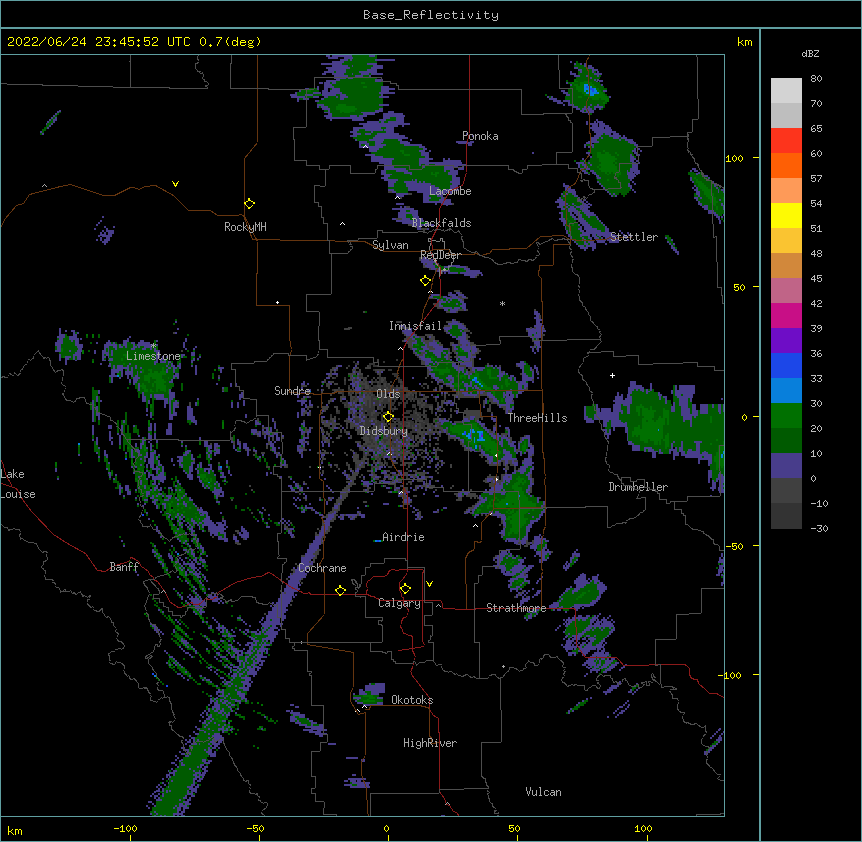
Task: Select the RedDeer city label
Action: pos(440,255)
